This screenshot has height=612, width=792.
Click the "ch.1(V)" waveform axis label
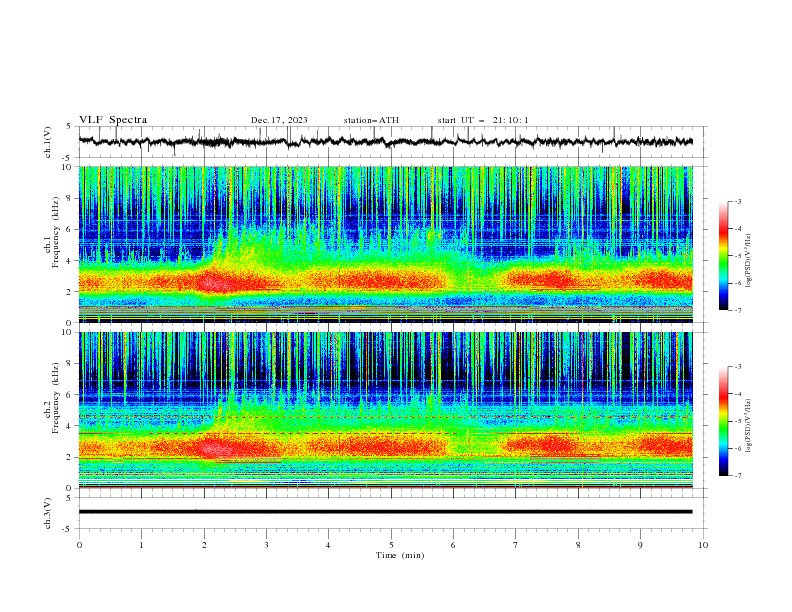pos(48,142)
